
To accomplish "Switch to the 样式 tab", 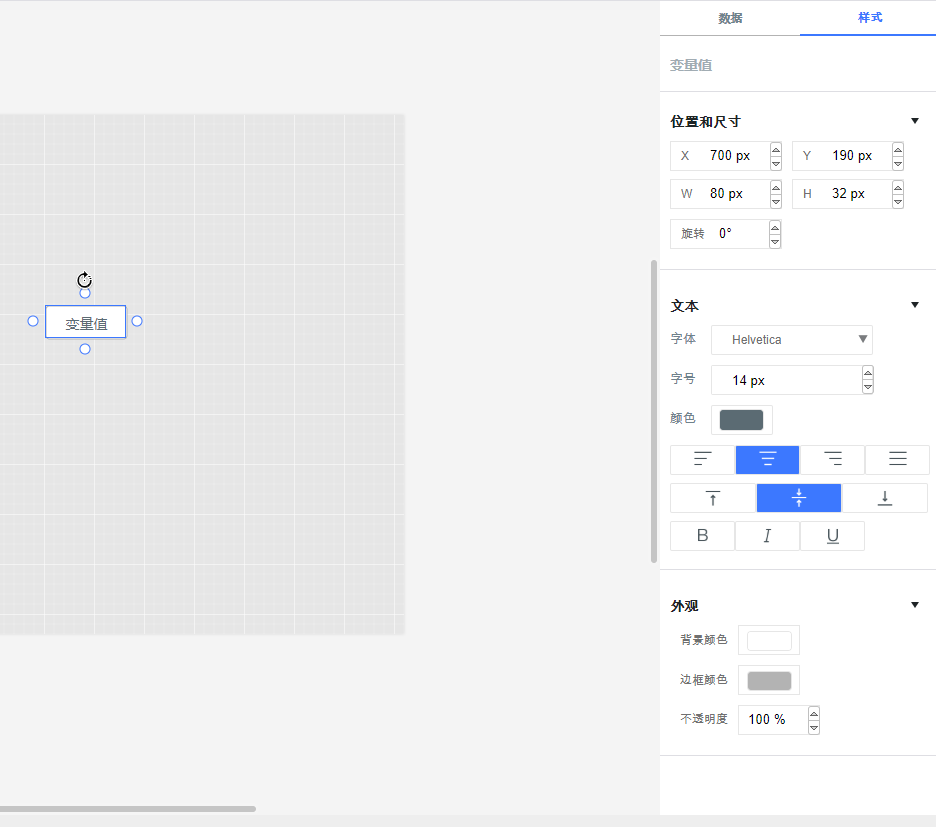I will tap(870, 18).
